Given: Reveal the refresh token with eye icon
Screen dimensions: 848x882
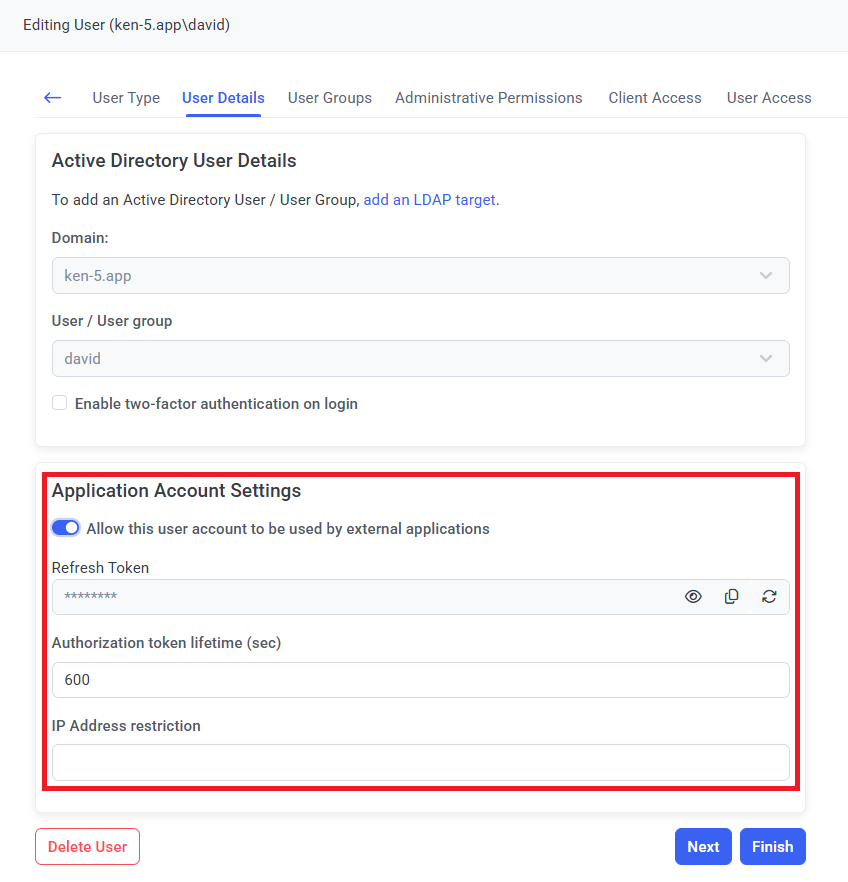Looking at the screenshot, I should tap(693, 597).
